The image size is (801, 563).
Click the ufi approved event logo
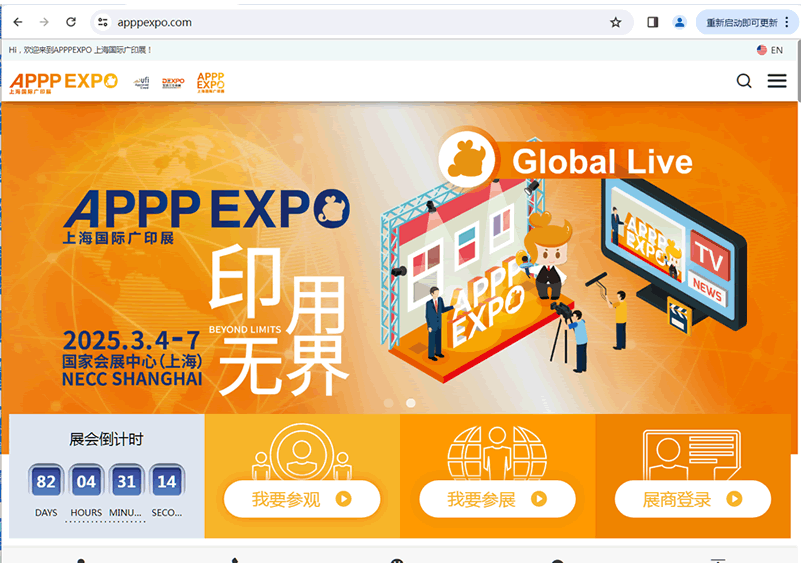coord(142,82)
